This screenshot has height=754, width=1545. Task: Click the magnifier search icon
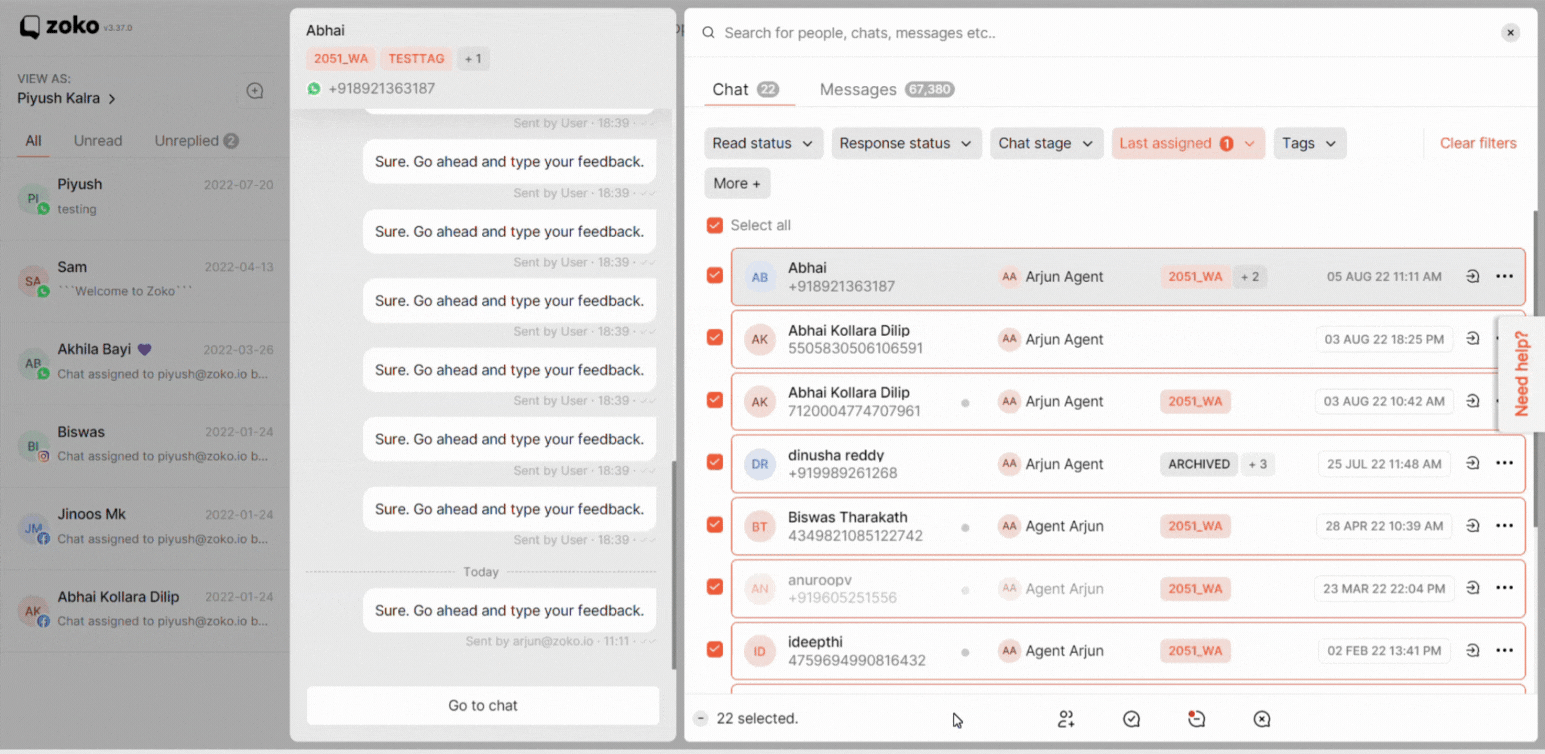708,33
